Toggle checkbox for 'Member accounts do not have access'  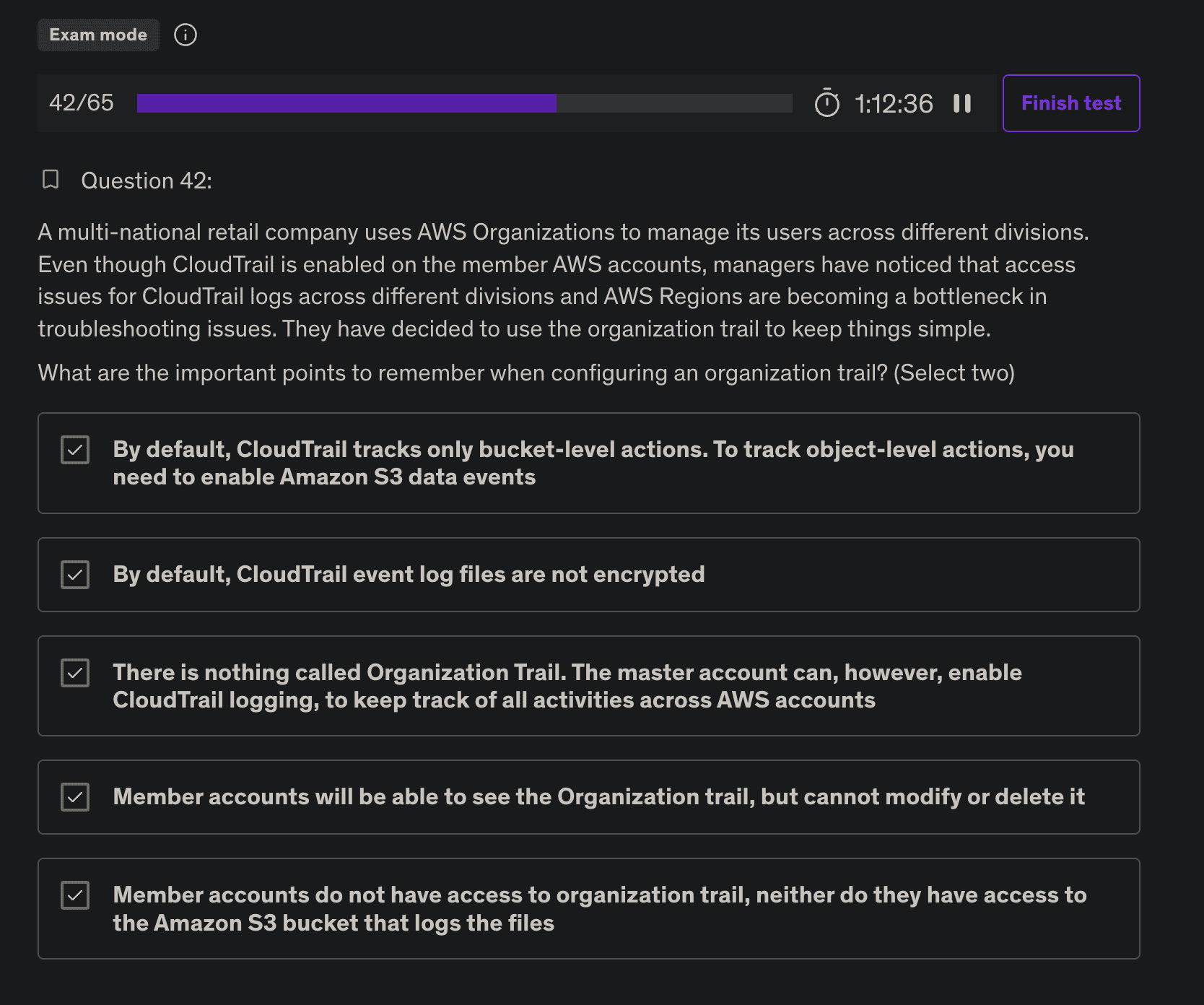click(75, 895)
